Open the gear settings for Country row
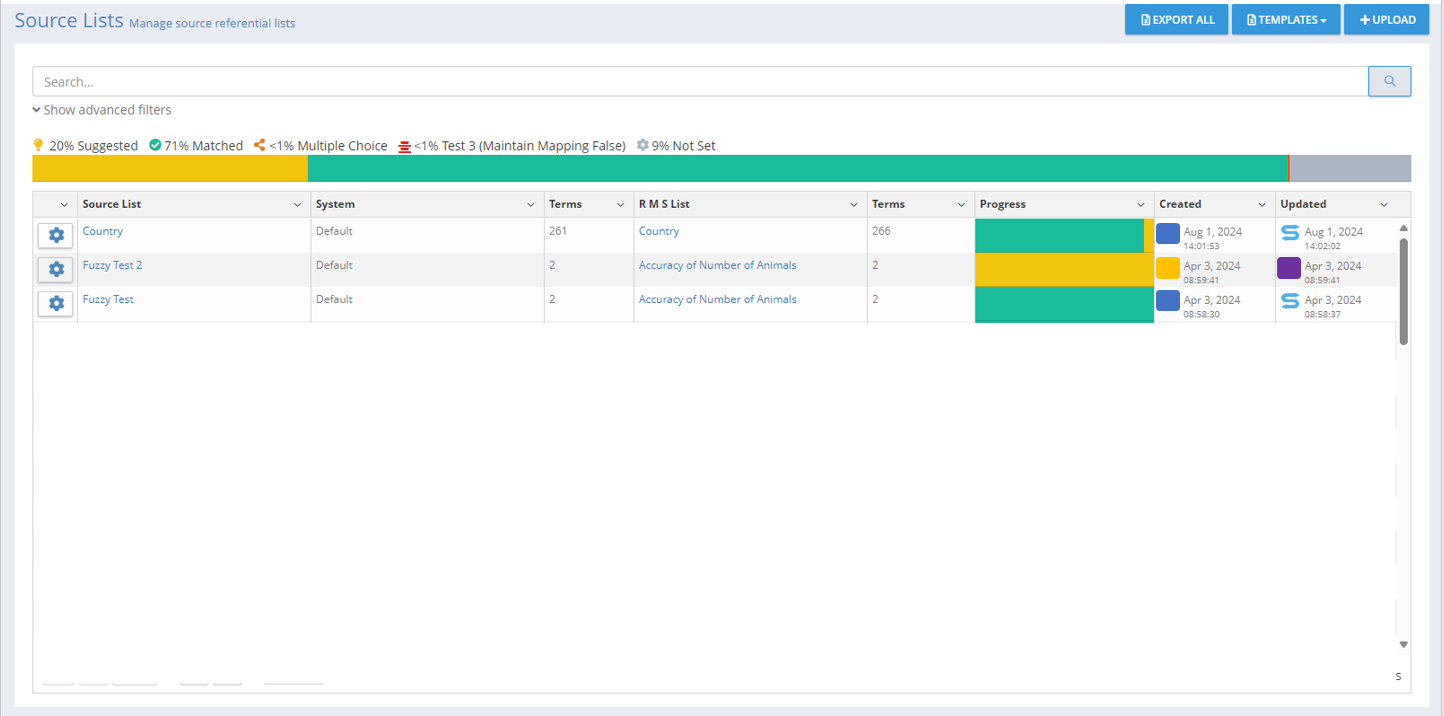This screenshot has height=716, width=1444. coord(56,235)
